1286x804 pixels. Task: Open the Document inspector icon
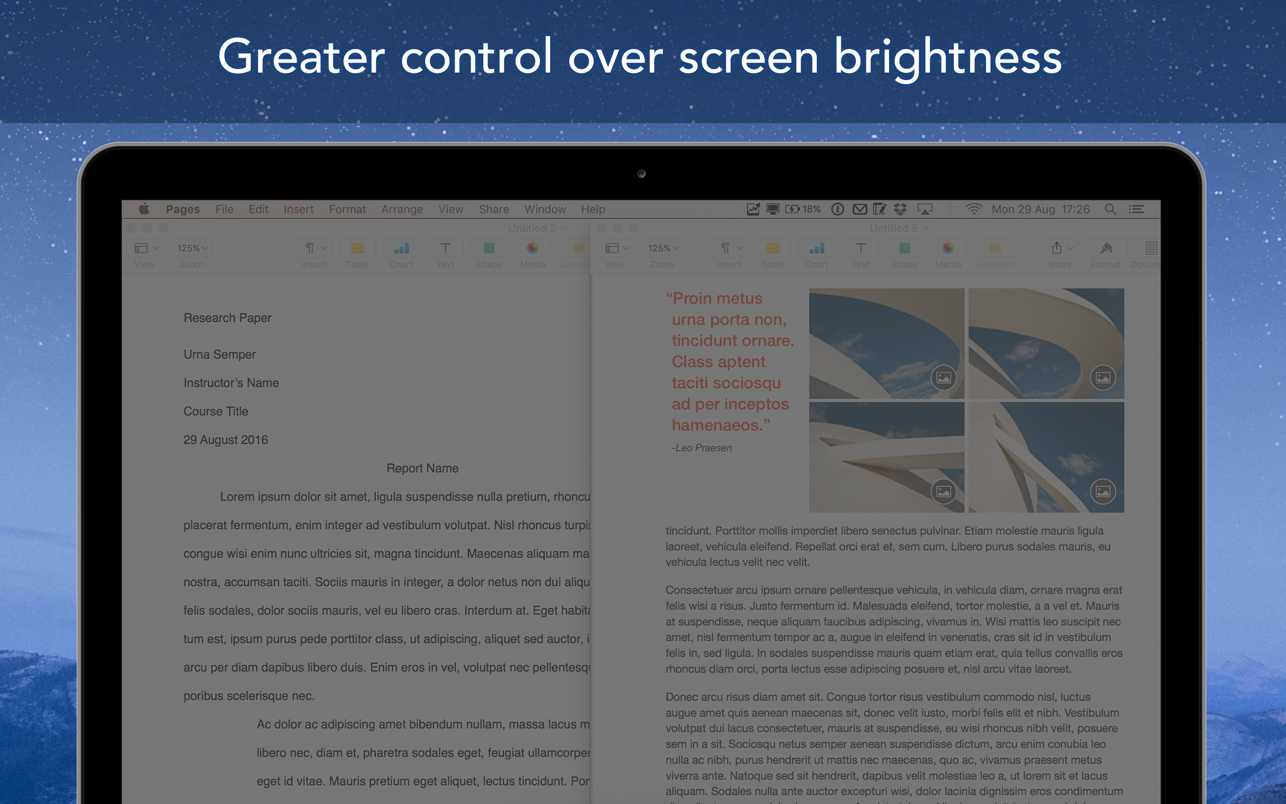click(x=1151, y=249)
